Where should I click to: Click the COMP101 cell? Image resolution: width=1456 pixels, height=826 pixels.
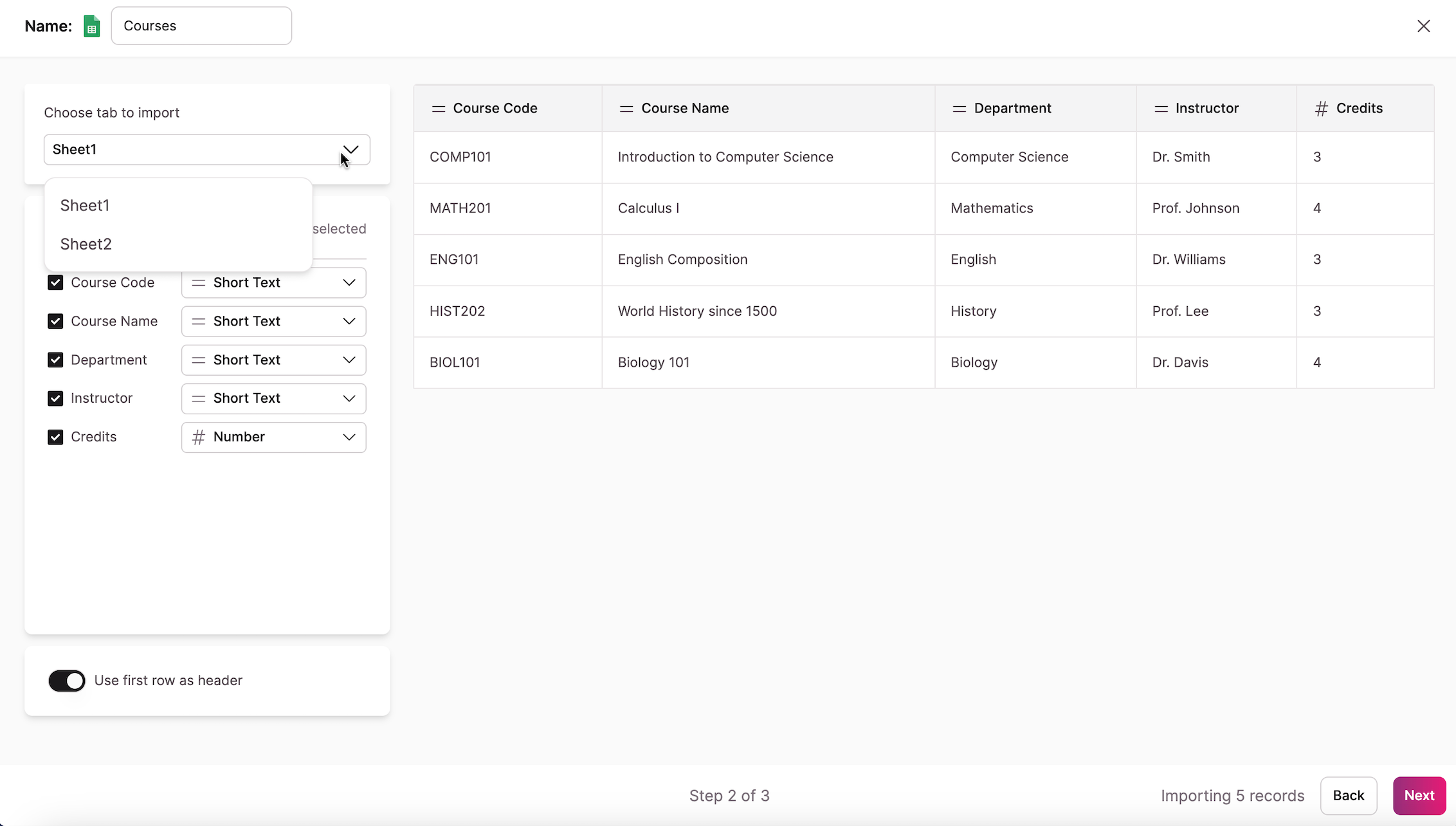click(x=508, y=157)
